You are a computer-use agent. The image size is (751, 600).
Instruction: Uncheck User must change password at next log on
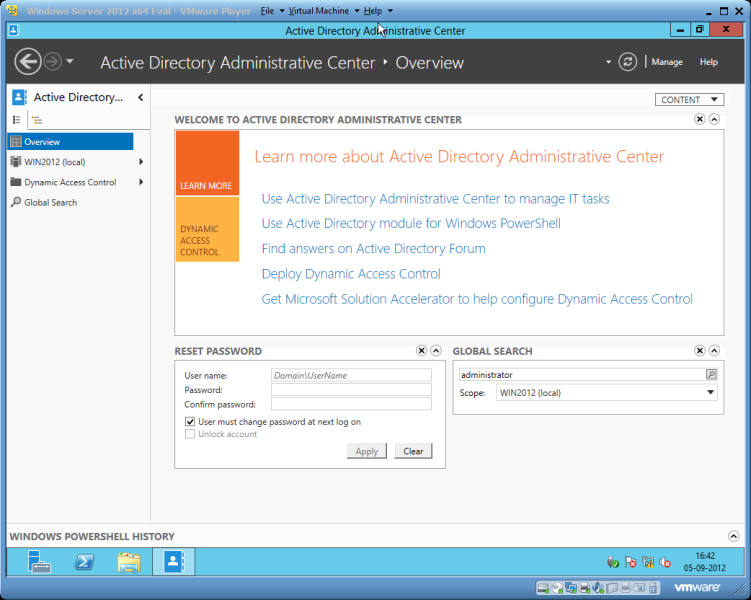tap(190, 422)
